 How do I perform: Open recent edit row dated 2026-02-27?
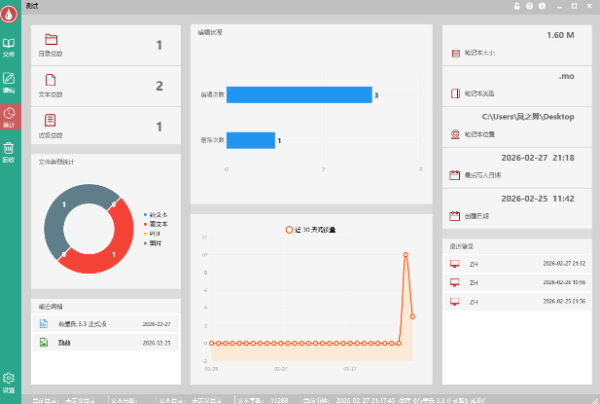tap(106, 324)
